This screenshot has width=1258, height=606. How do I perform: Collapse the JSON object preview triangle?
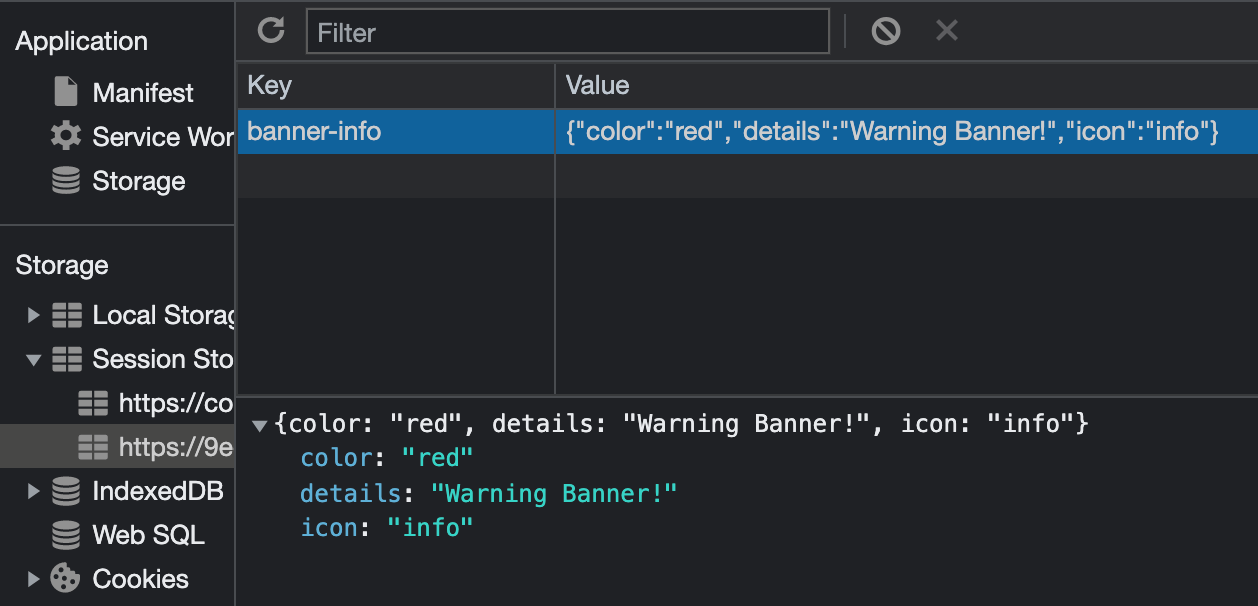pyautogui.click(x=259, y=425)
